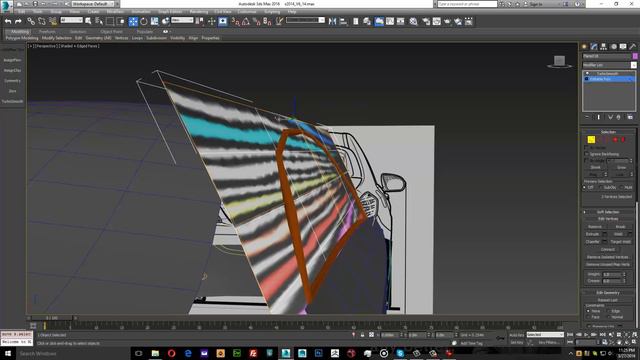Viewport: 640px width, 360px height.
Task: Collapse the Edit Vertices rollout
Action: (x=608, y=219)
